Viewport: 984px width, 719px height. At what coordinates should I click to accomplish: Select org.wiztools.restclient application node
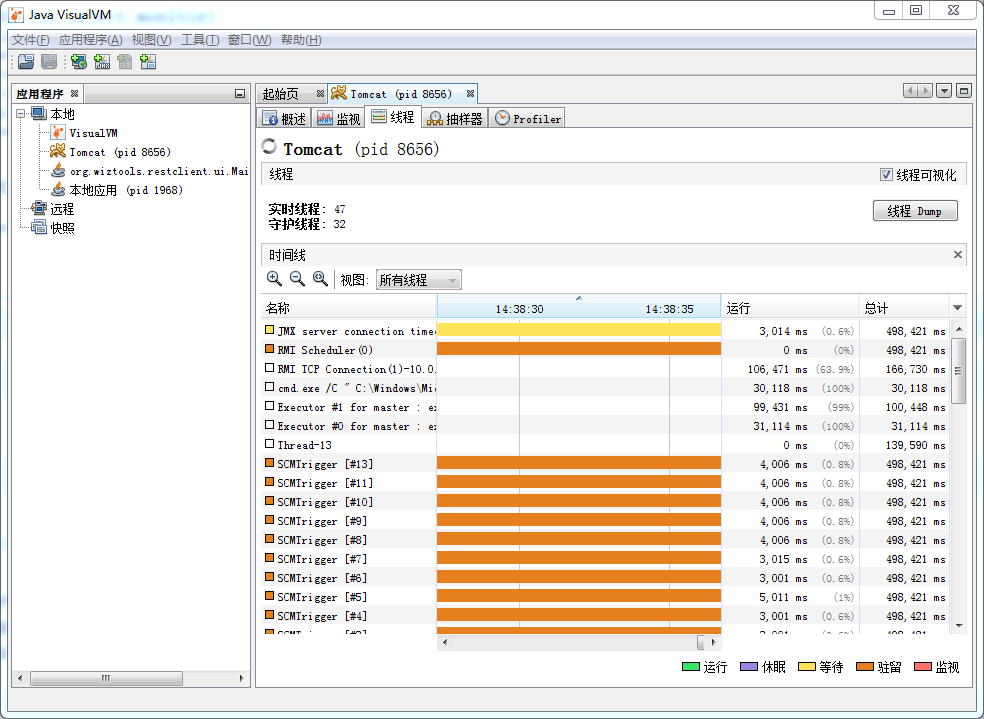click(x=159, y=171)
